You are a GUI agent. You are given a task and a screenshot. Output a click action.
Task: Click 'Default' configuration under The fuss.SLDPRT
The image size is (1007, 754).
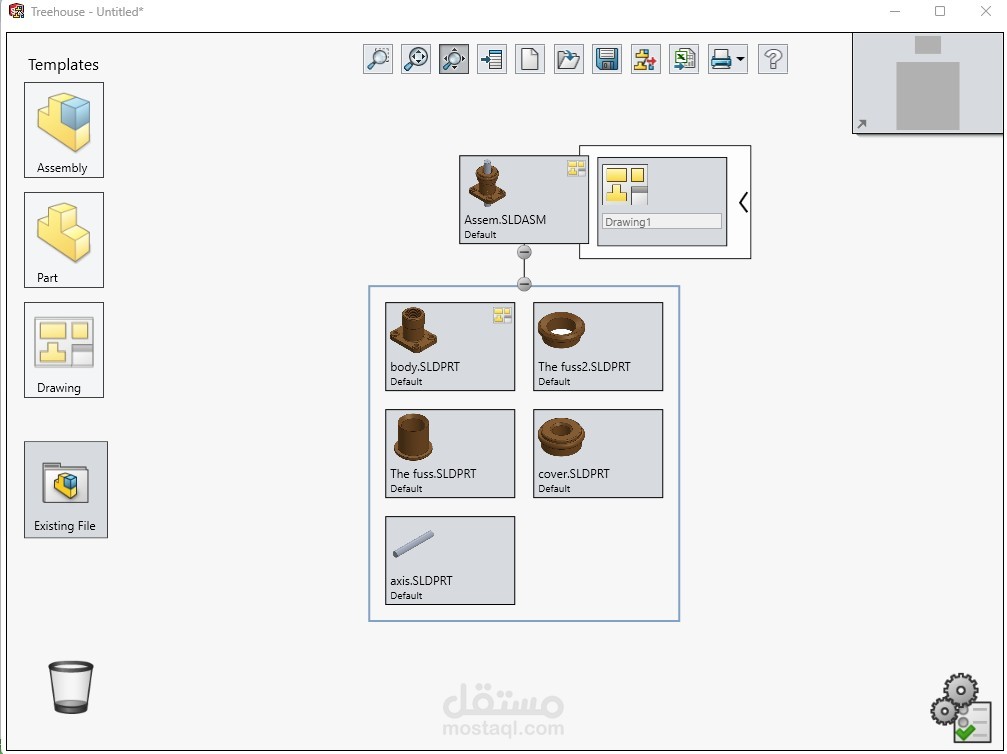(x=406, y=489)
